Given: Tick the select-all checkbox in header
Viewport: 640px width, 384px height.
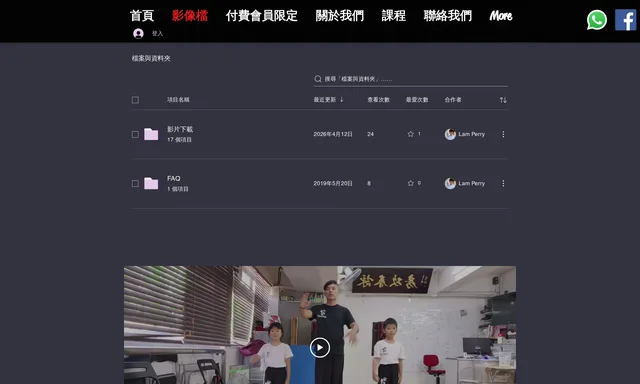Looking at the screenshot, I should tap(135, 100).
